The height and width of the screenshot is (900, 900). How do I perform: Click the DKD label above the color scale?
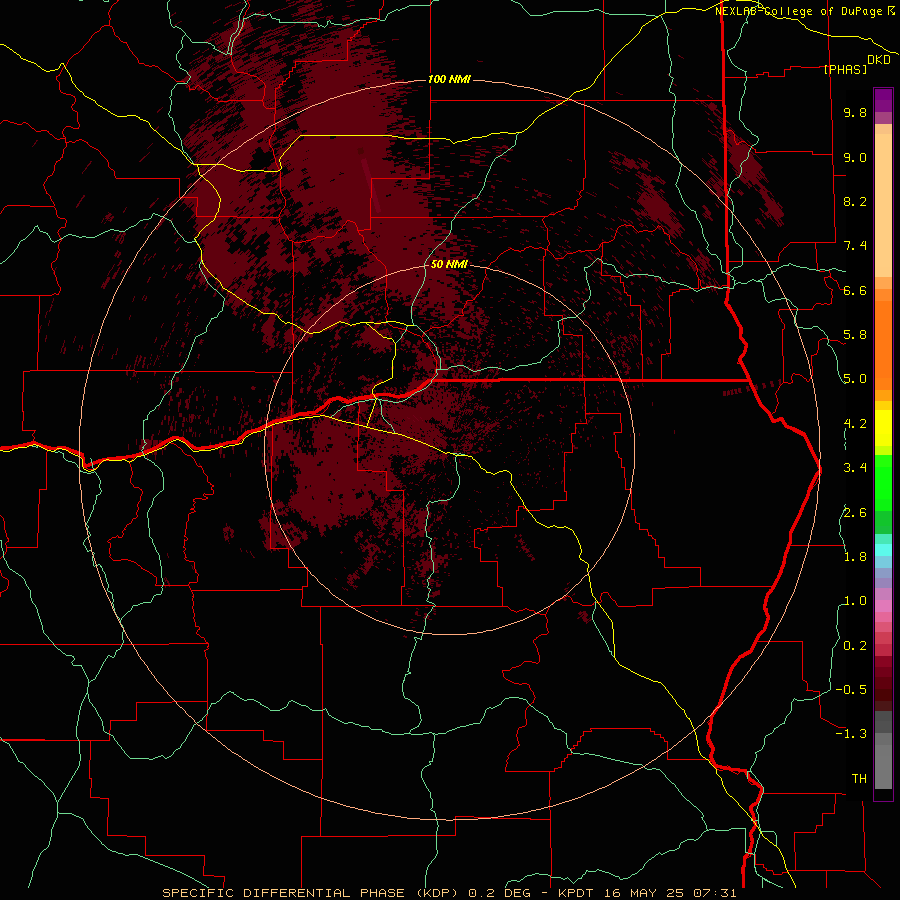click(x=879, y=60)
